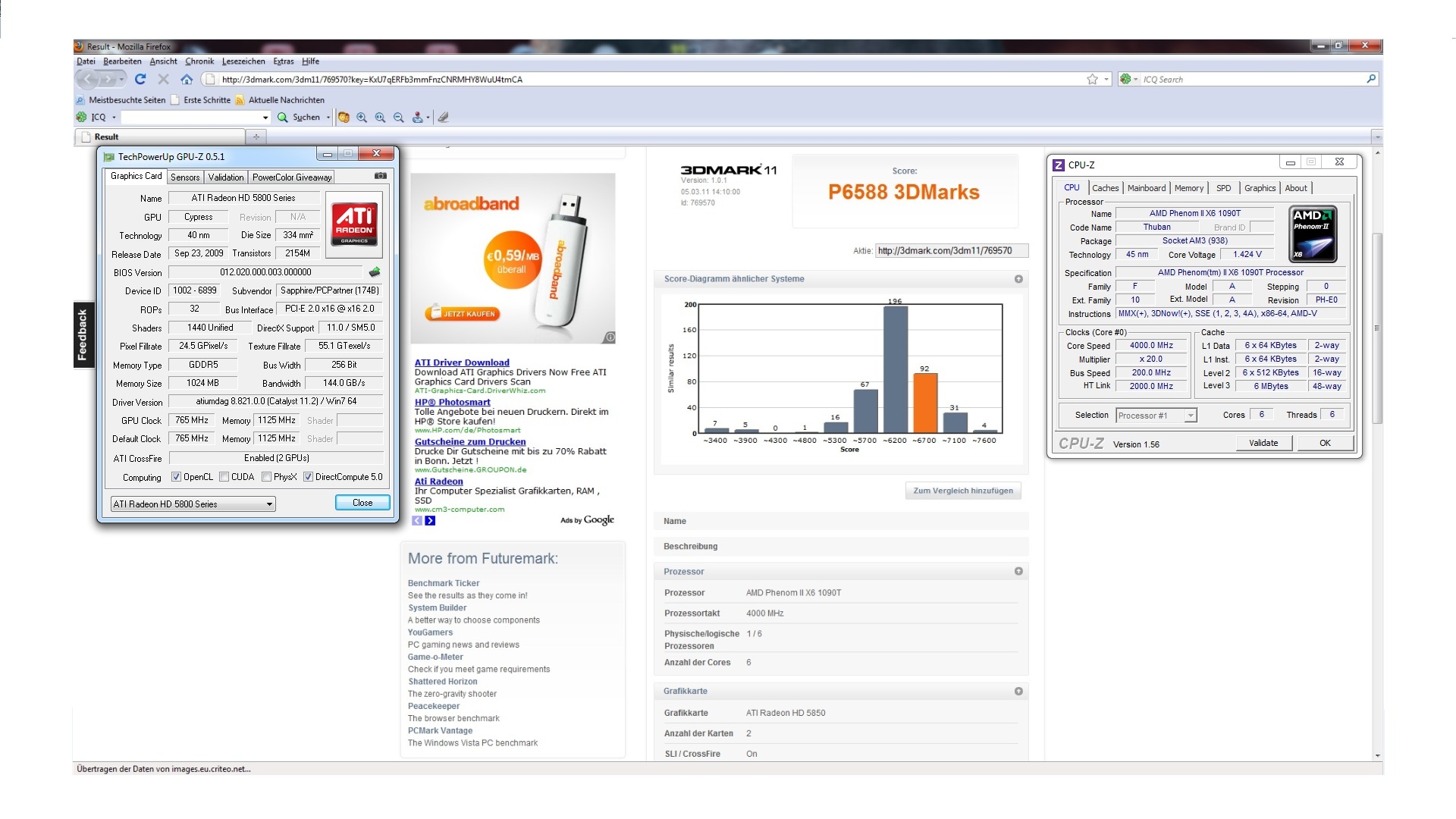Open the Lesezeichen menu
This screenshot has width=1456, height=819.
tap(243, 61)
